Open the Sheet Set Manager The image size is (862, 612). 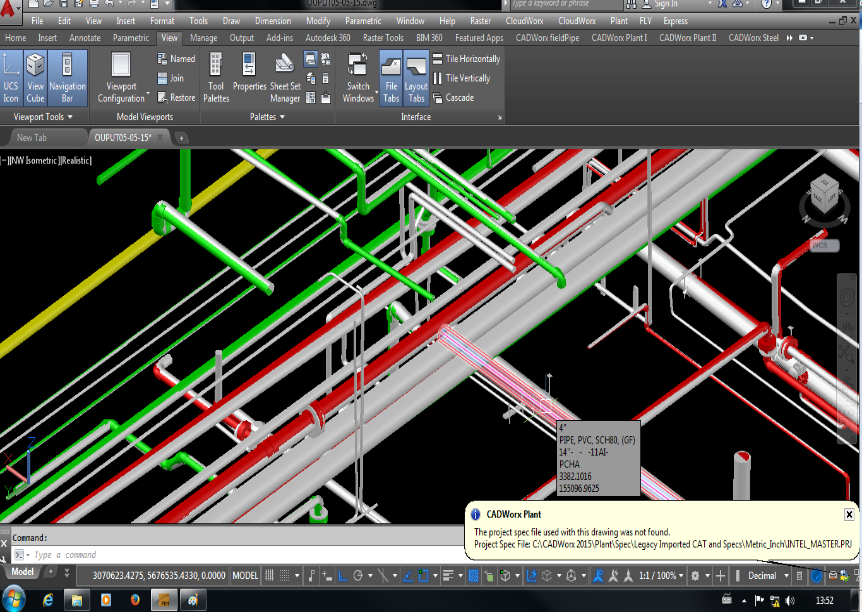(285, 78)
